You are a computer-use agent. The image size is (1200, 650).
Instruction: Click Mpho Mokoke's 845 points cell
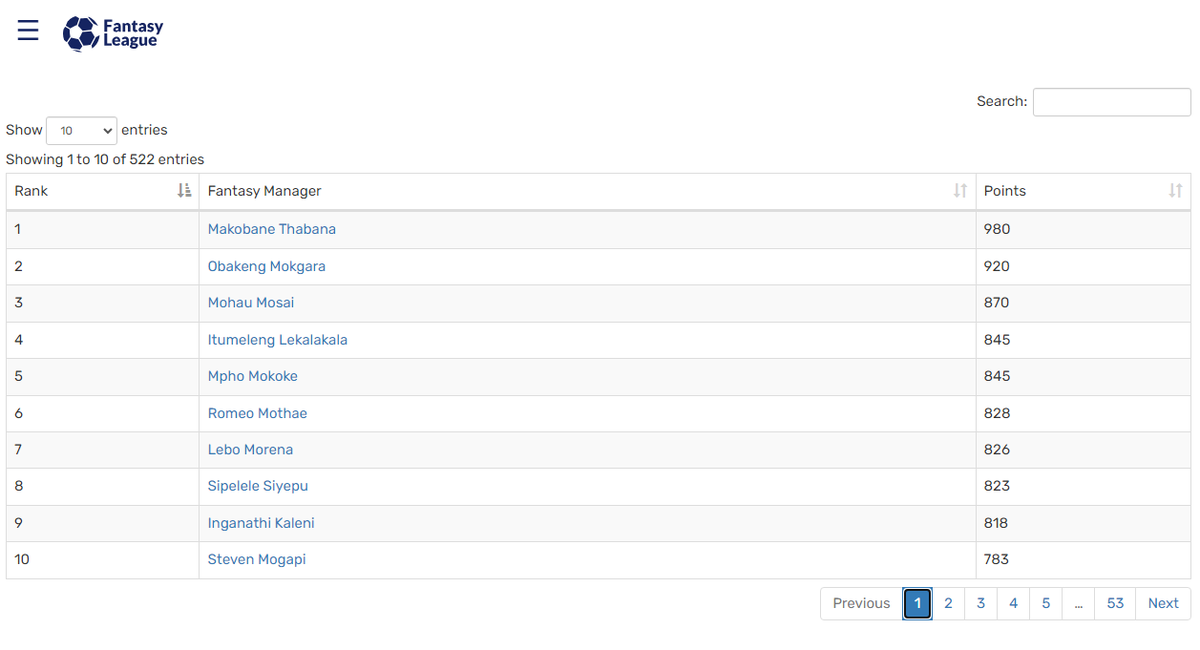pyautogui.click(x=1083, y=376)
